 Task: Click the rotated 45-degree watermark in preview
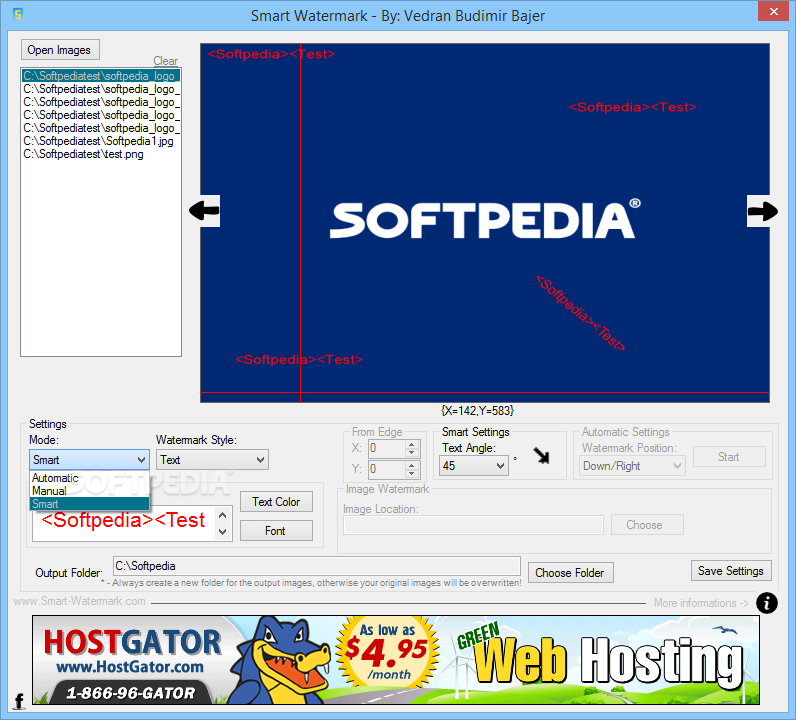(581, 313)
